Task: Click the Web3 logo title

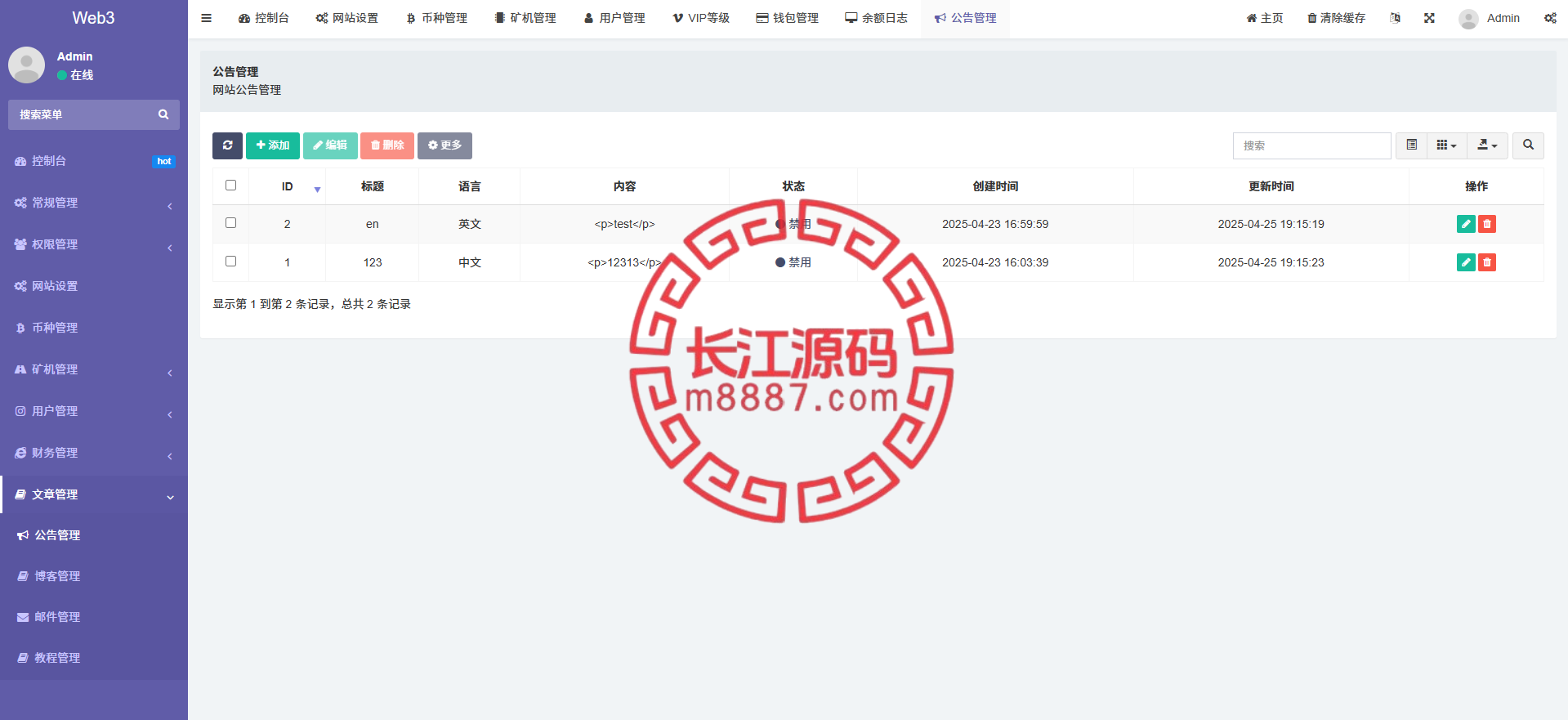Action: tap(93, 18)
